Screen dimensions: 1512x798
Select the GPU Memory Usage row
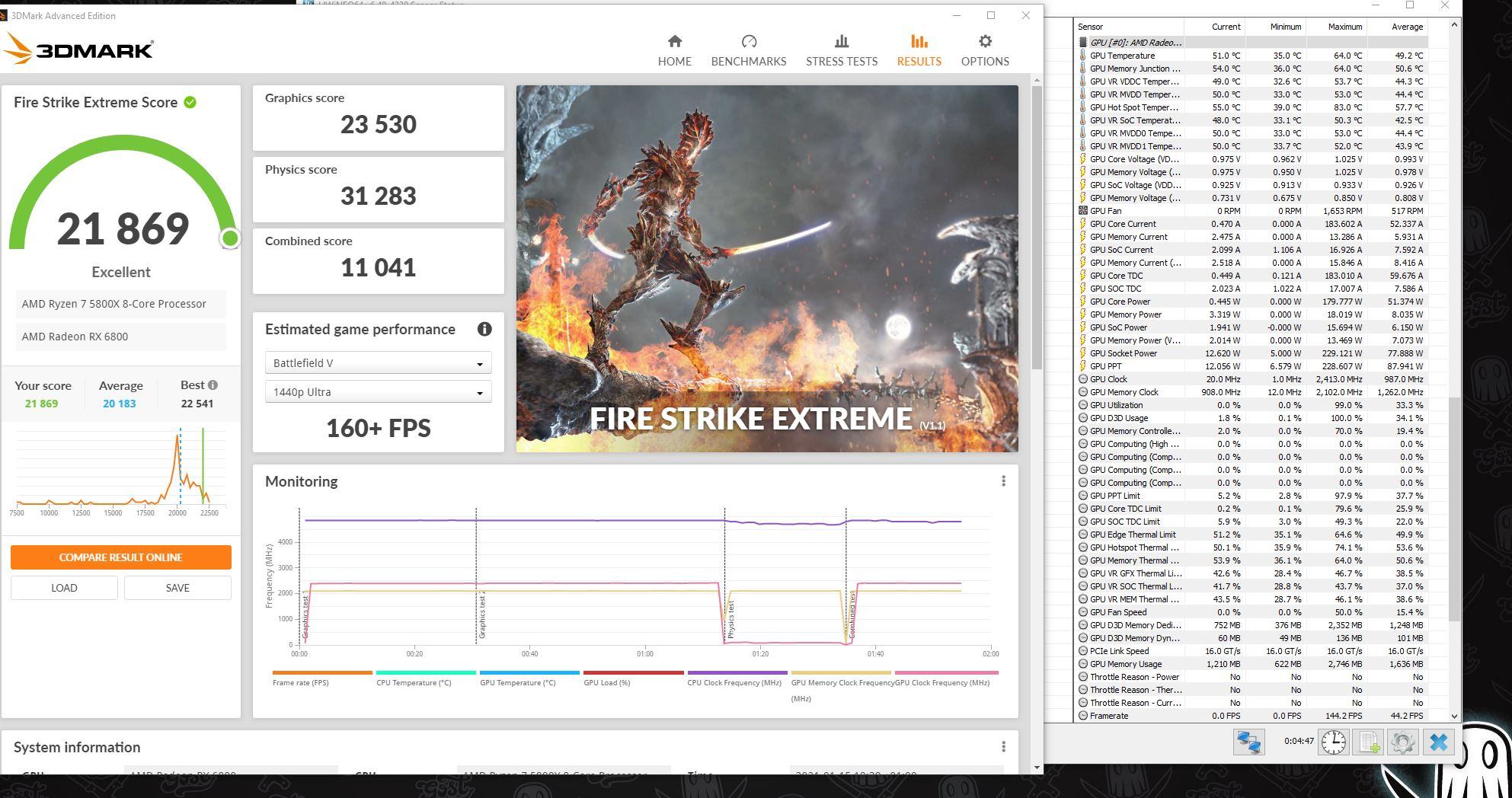pos(1252,664)
